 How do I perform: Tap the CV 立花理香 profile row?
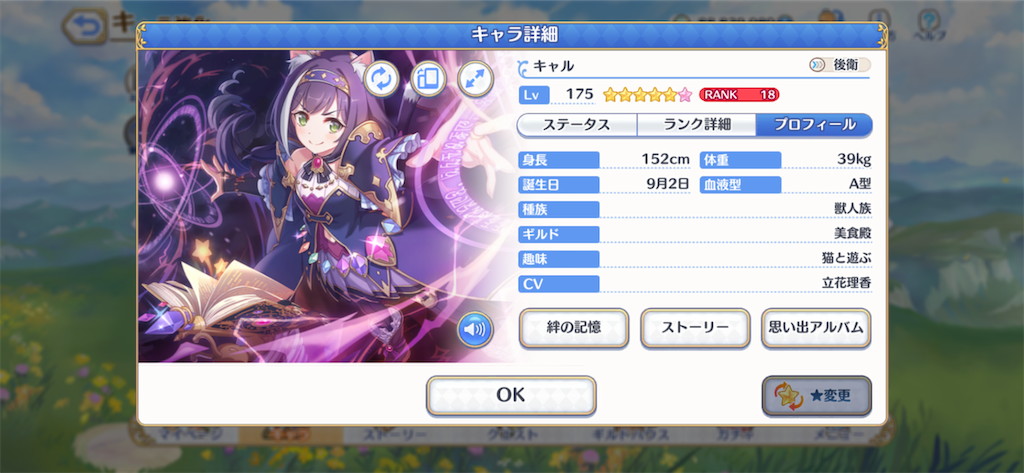695,284
